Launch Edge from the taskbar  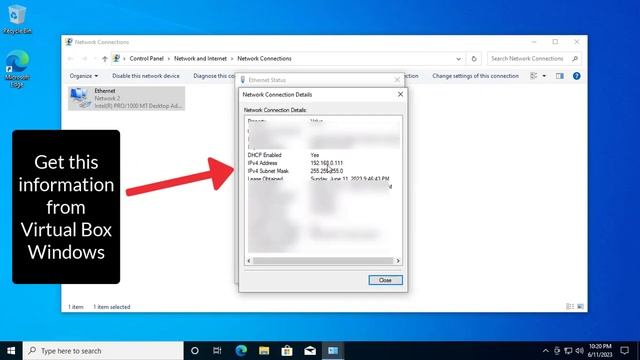[241, 351]
